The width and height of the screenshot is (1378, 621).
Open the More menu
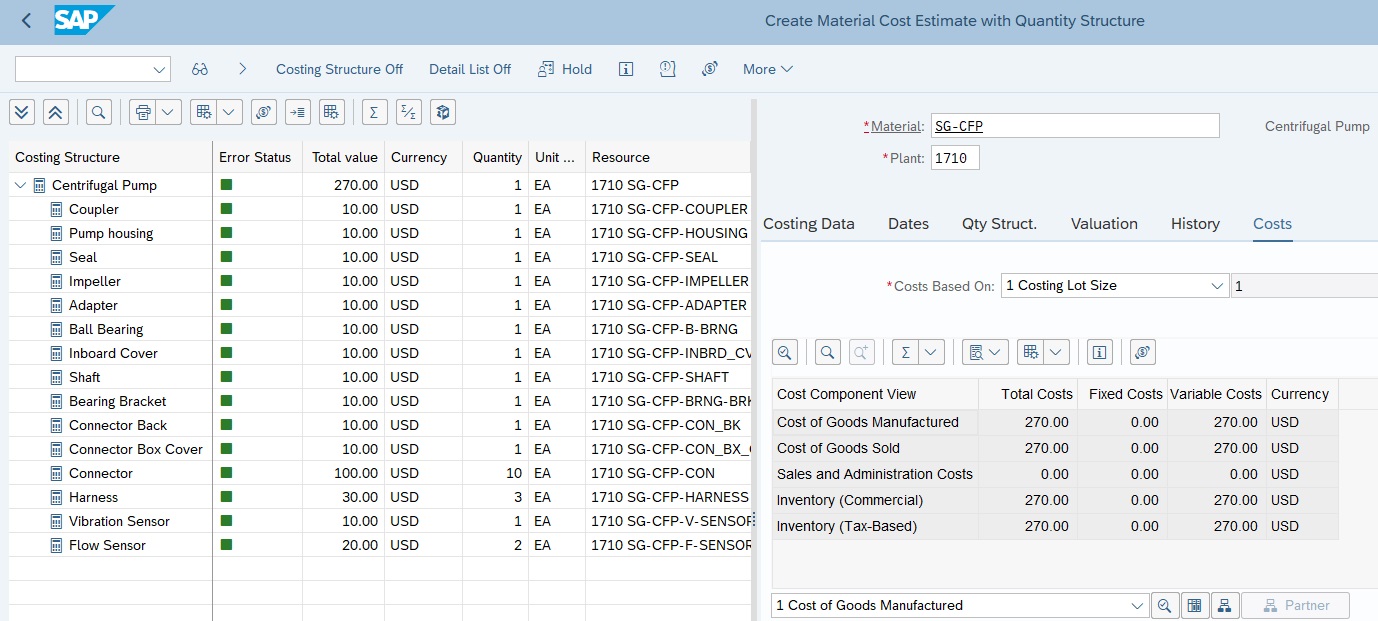tap(768, 69)
